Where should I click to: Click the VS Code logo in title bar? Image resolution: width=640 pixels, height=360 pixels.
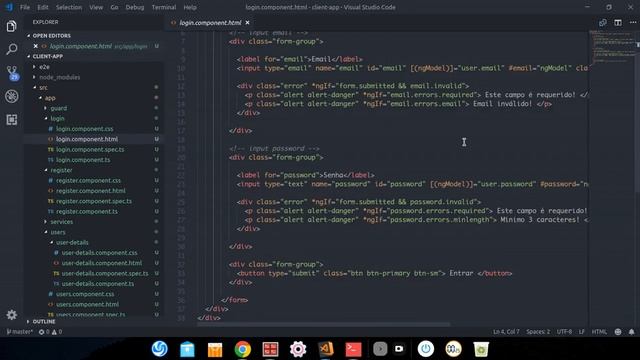(9, 7)
